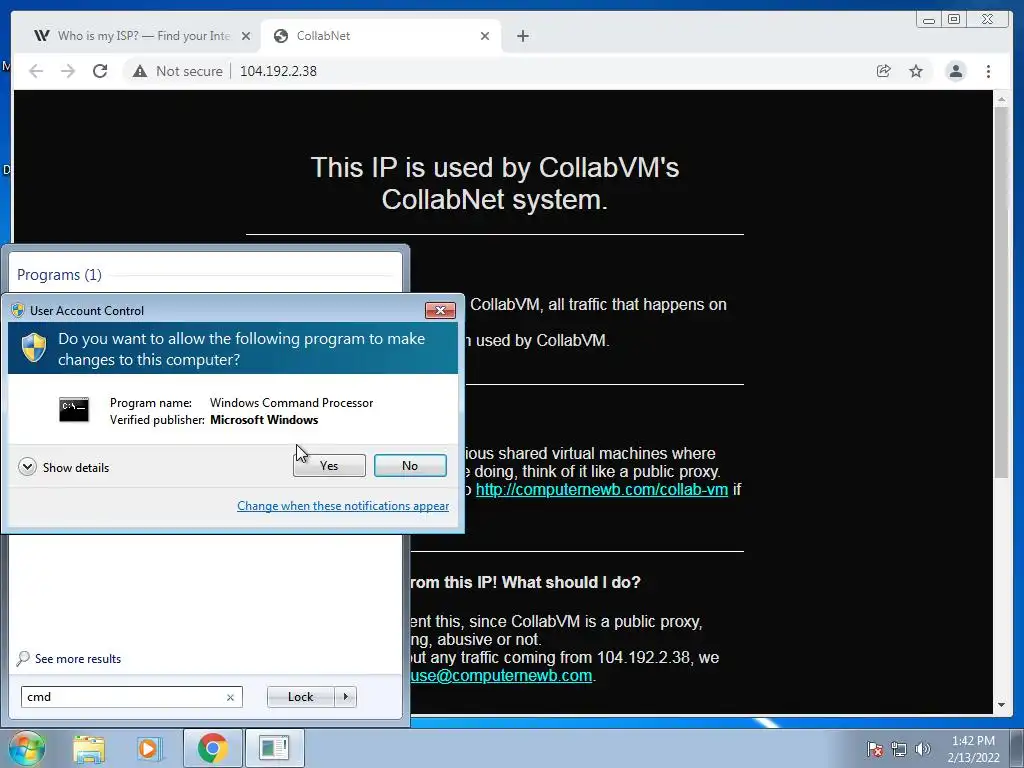Click the rightmost taskbar program icon
The height and width of the screenshot is (768, 1024).
(x=274, y=748)
